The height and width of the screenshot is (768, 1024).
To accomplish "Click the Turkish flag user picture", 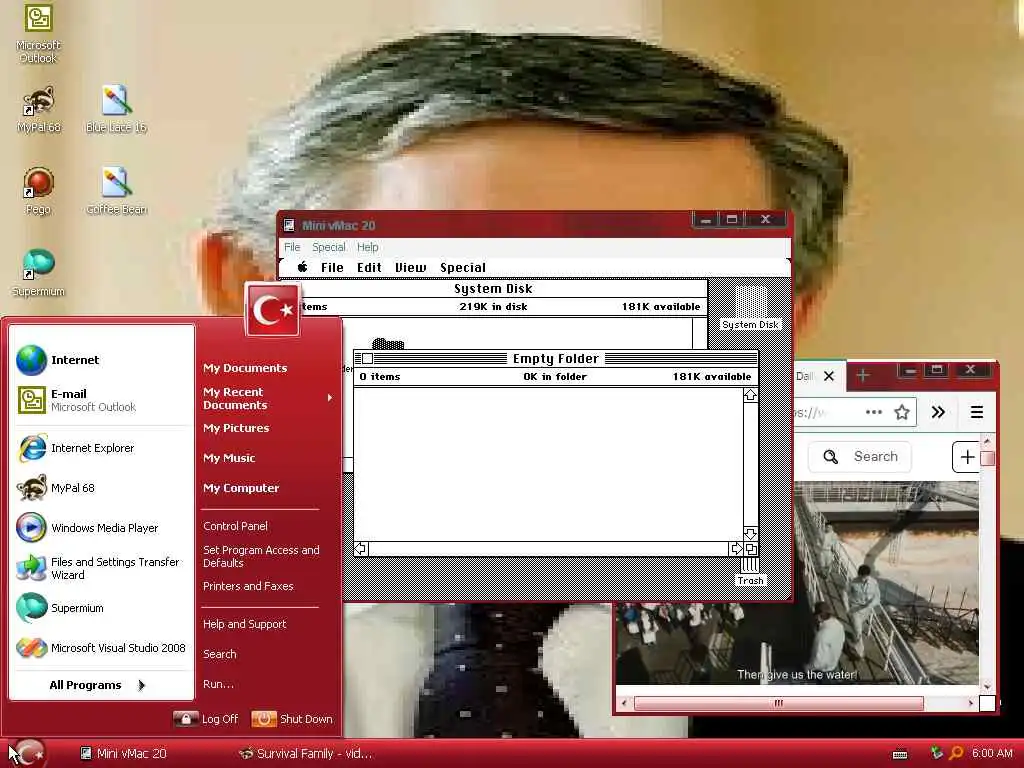I will pyautogui.click(x=273, y=310).
